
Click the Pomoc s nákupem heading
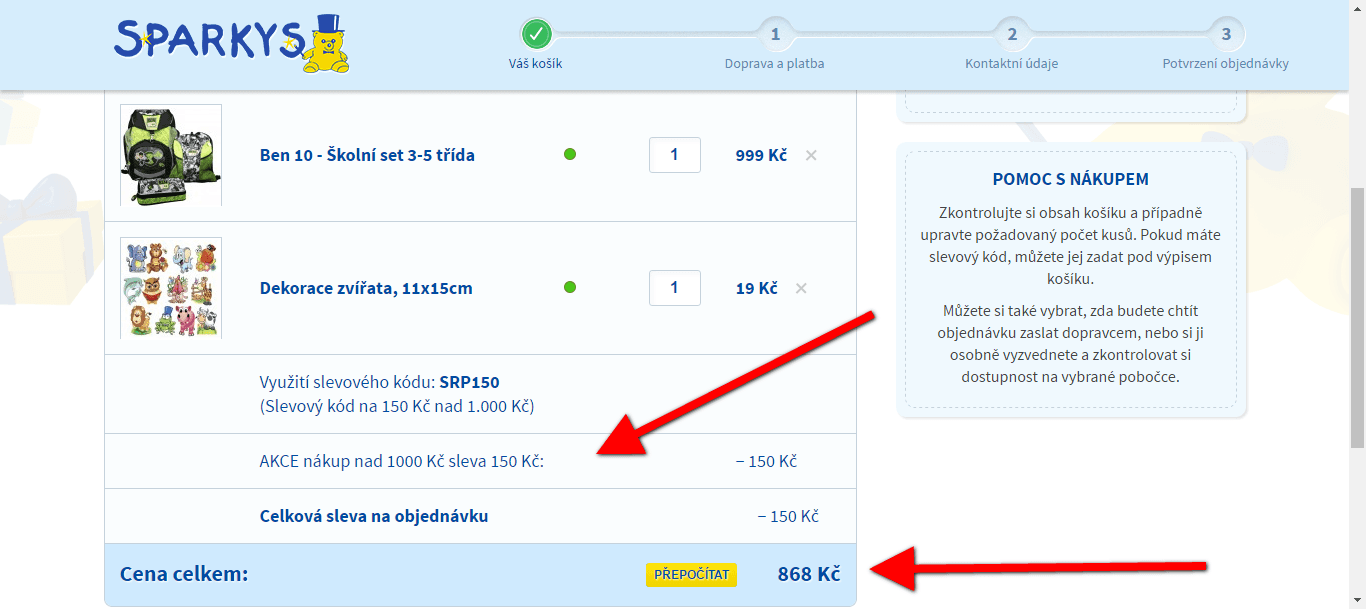(1071, 180)
